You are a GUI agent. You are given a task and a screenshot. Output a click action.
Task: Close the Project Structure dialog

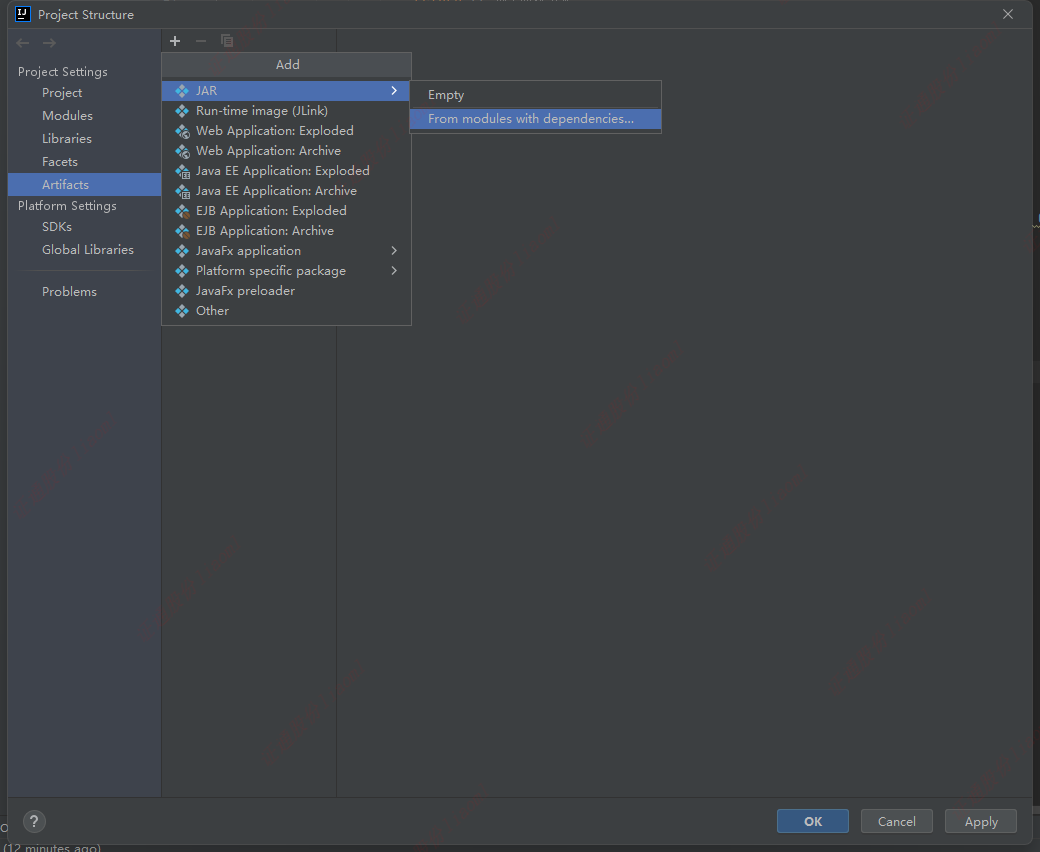pyautogui.click(x=1008, y=14)
